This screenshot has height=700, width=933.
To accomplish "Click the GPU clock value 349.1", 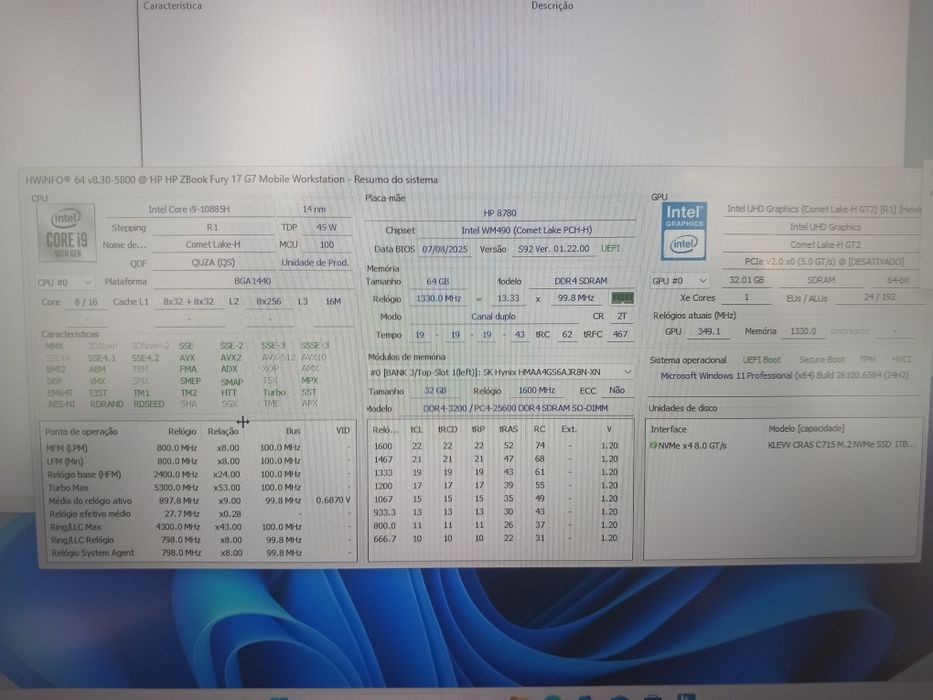I will [x=709, y=332].
